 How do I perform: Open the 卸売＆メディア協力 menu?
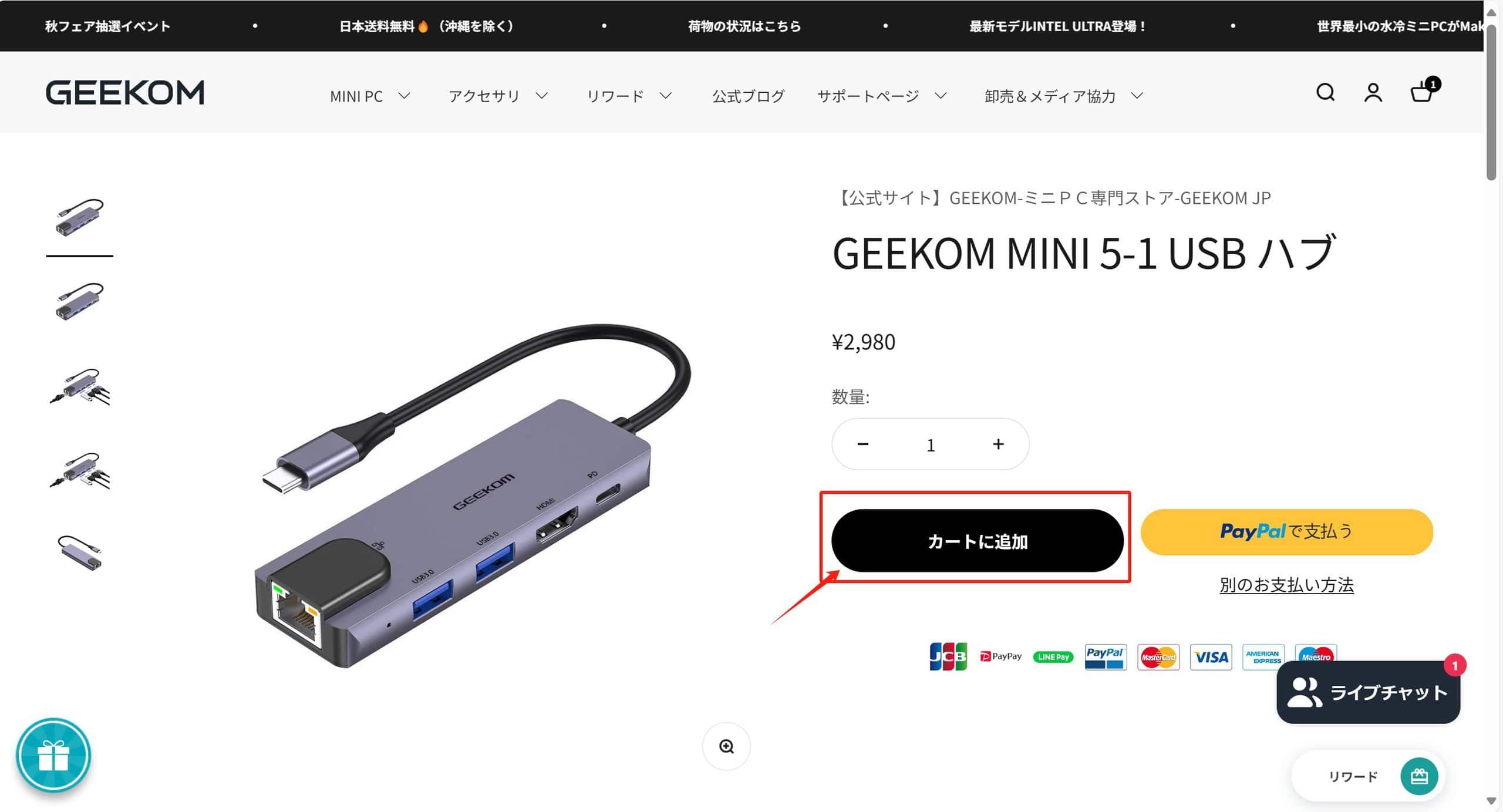[x=1064, y=96]
